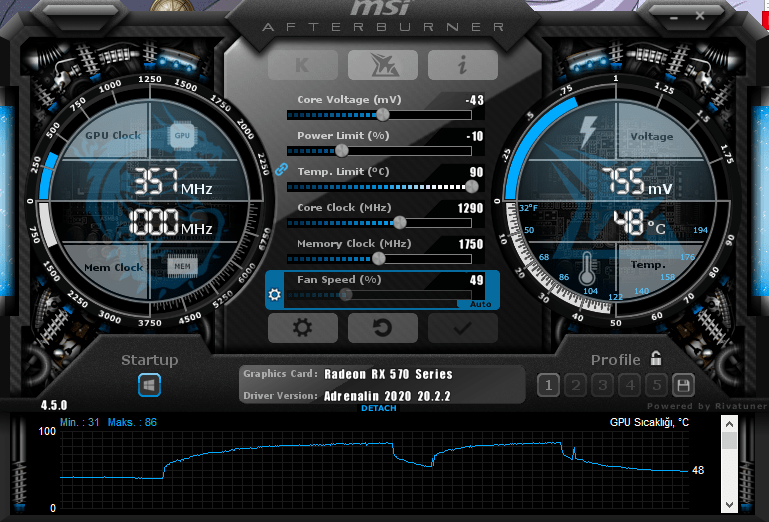Click the monitor graph scrollbar thumb

point(729,440)
